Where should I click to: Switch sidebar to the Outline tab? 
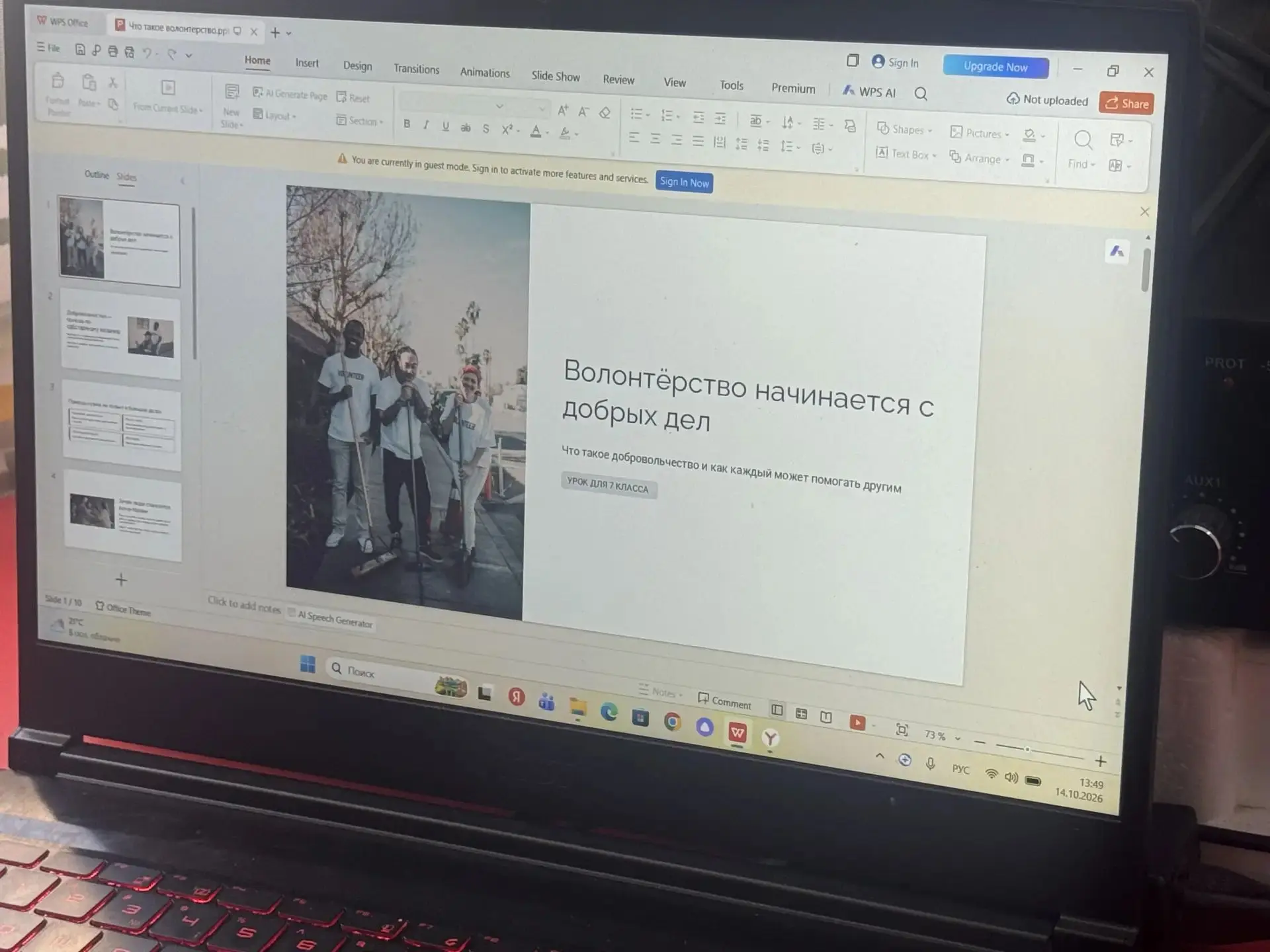coord(97,175)
